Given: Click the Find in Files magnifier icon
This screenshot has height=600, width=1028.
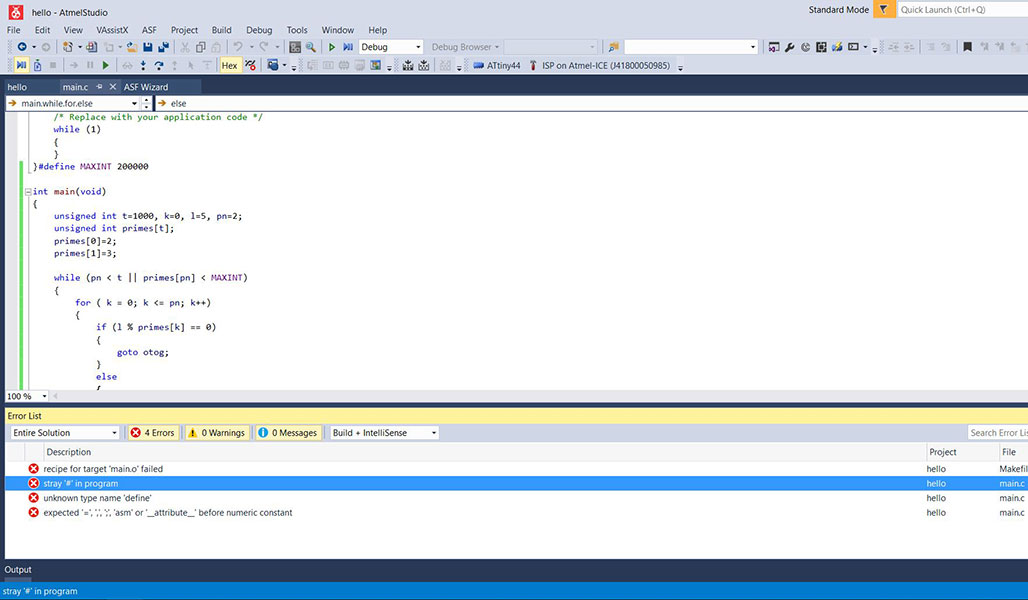Looking at the screenshot, I should coord(311,47).
